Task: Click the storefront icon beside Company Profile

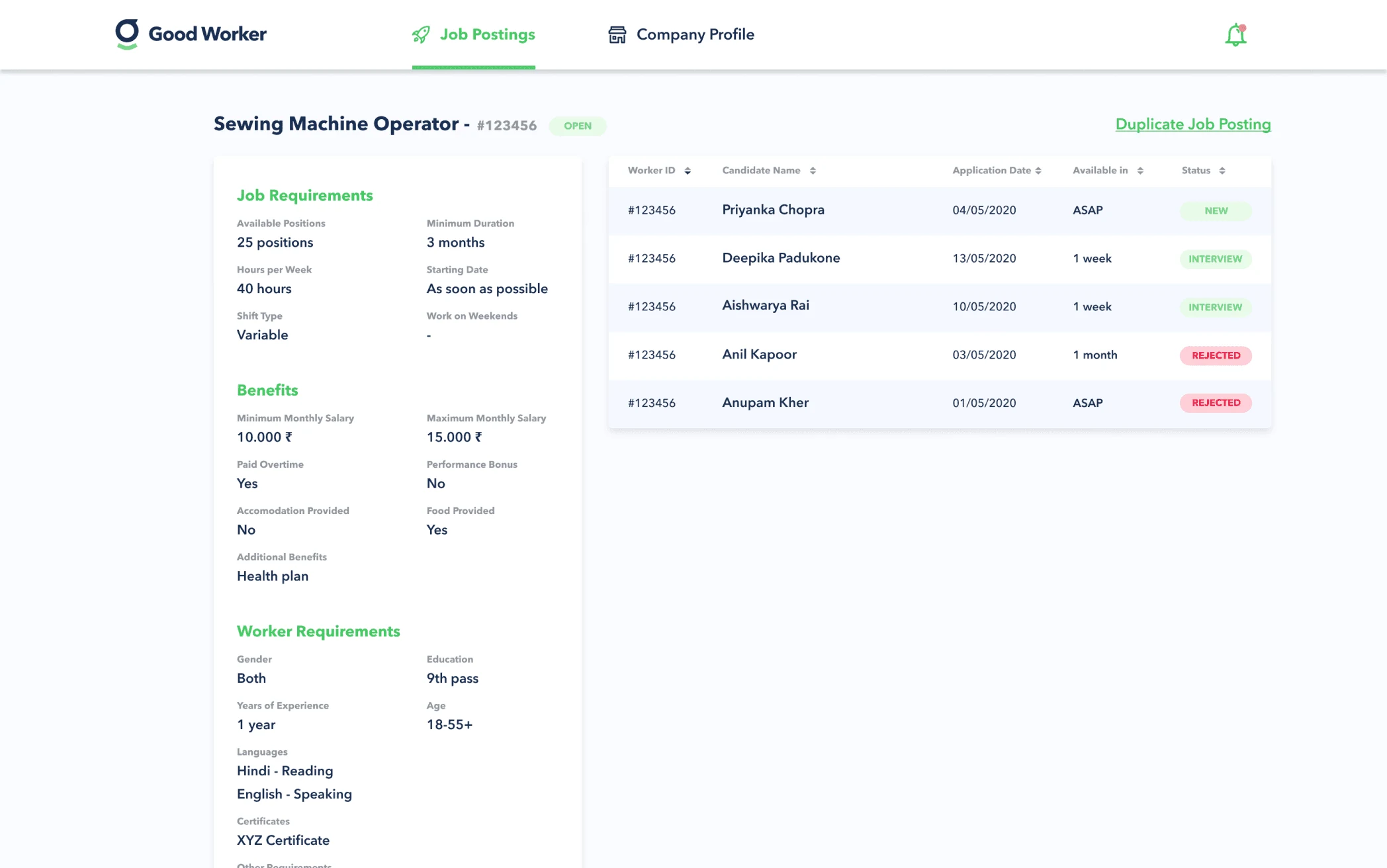Action: point(617,34)
